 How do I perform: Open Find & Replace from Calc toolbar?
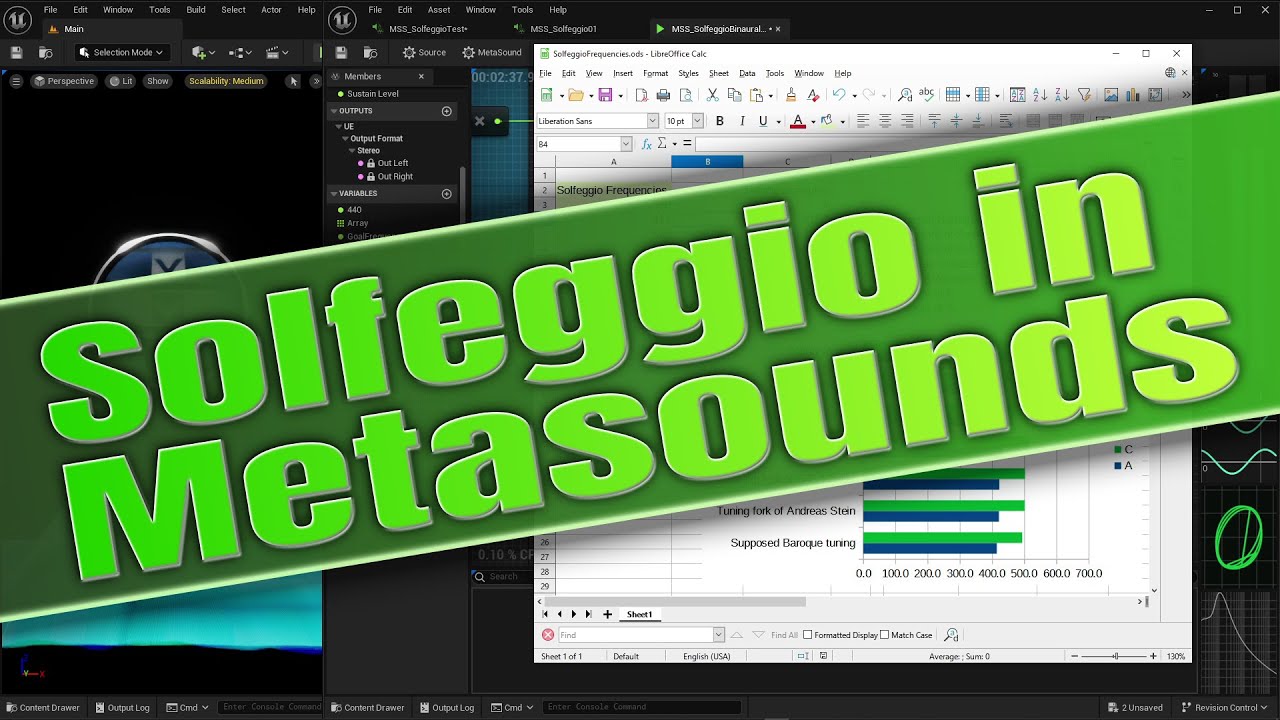(904, 95)
